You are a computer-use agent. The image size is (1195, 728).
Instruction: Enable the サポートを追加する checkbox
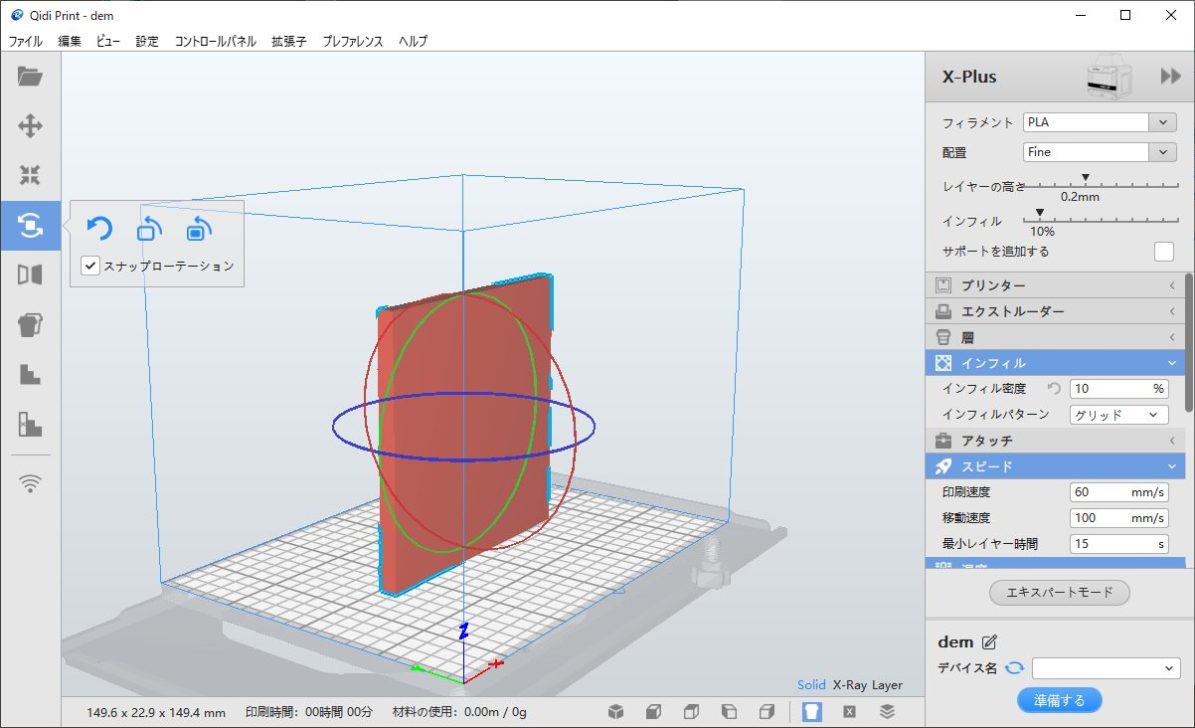point(1163,252)
